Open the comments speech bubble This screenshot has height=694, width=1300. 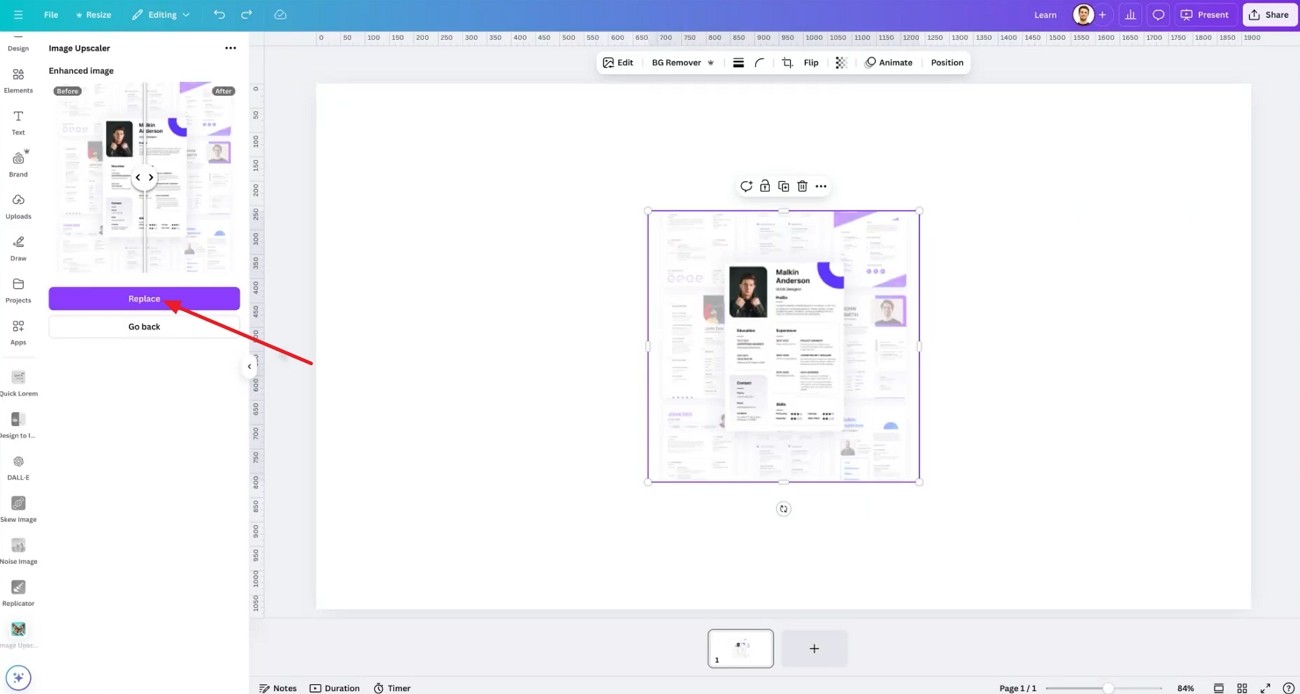[1158, 15]
